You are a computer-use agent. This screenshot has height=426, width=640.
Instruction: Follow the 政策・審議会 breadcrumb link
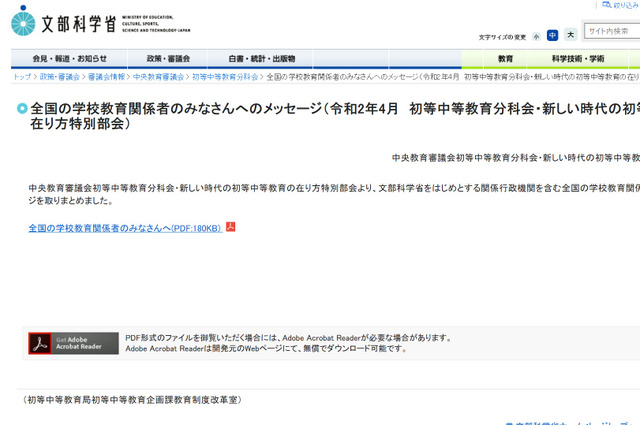point(60,77)
